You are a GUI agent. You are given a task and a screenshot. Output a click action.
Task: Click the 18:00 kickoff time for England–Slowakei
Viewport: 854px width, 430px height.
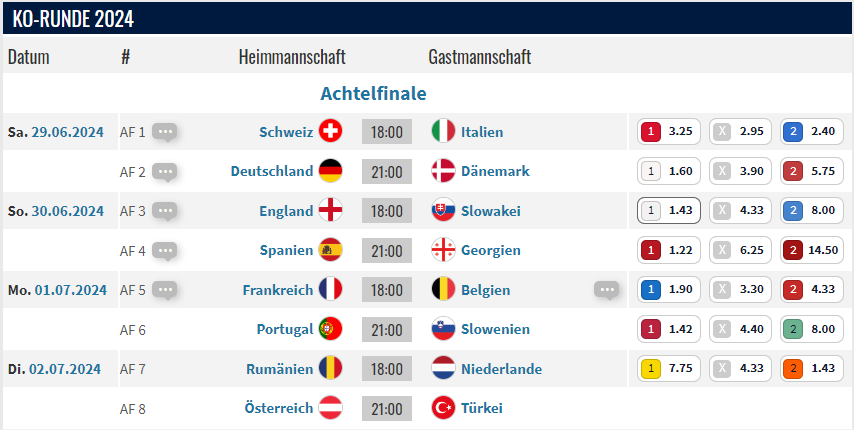(387, 211)
